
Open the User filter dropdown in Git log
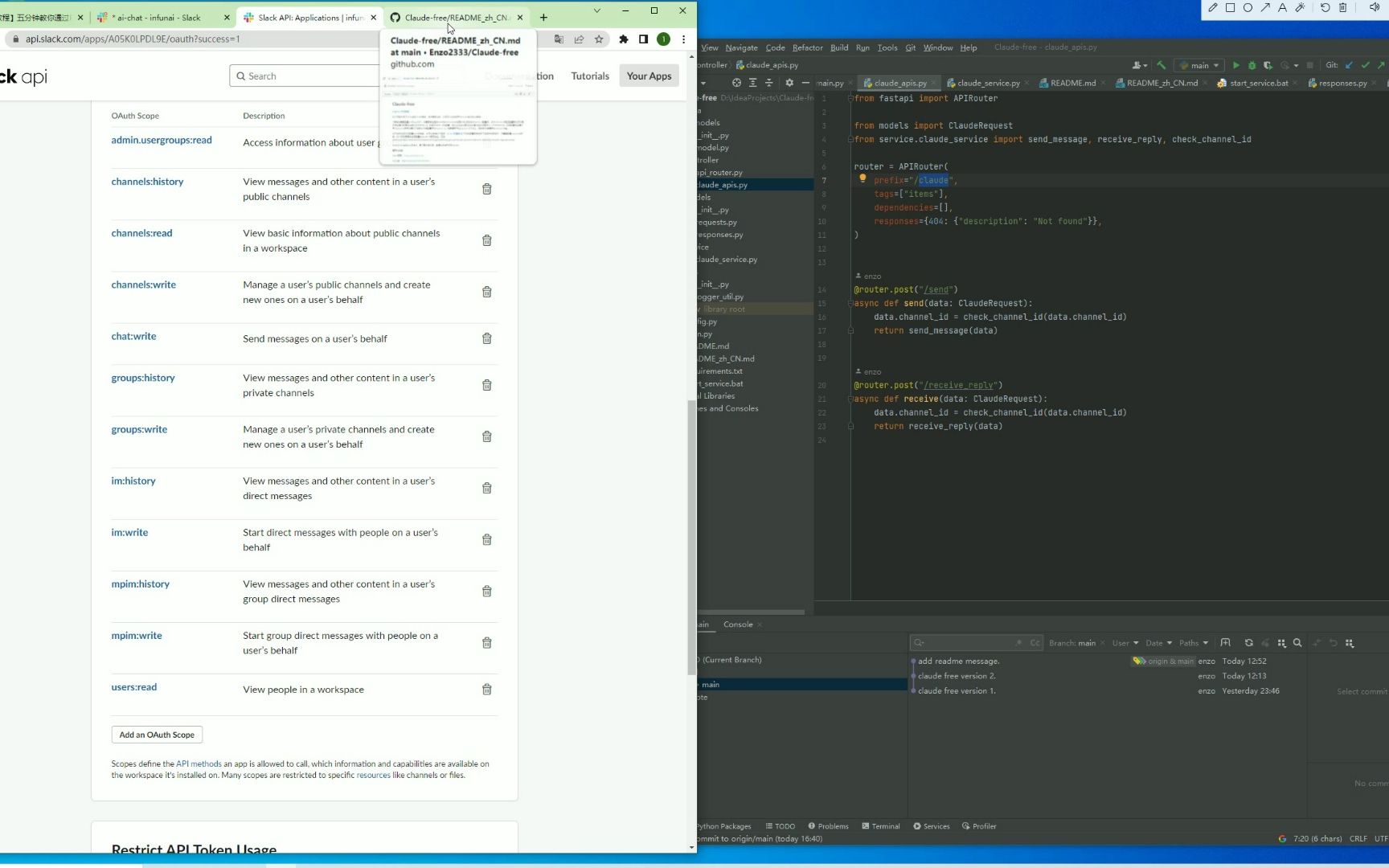1125,643
